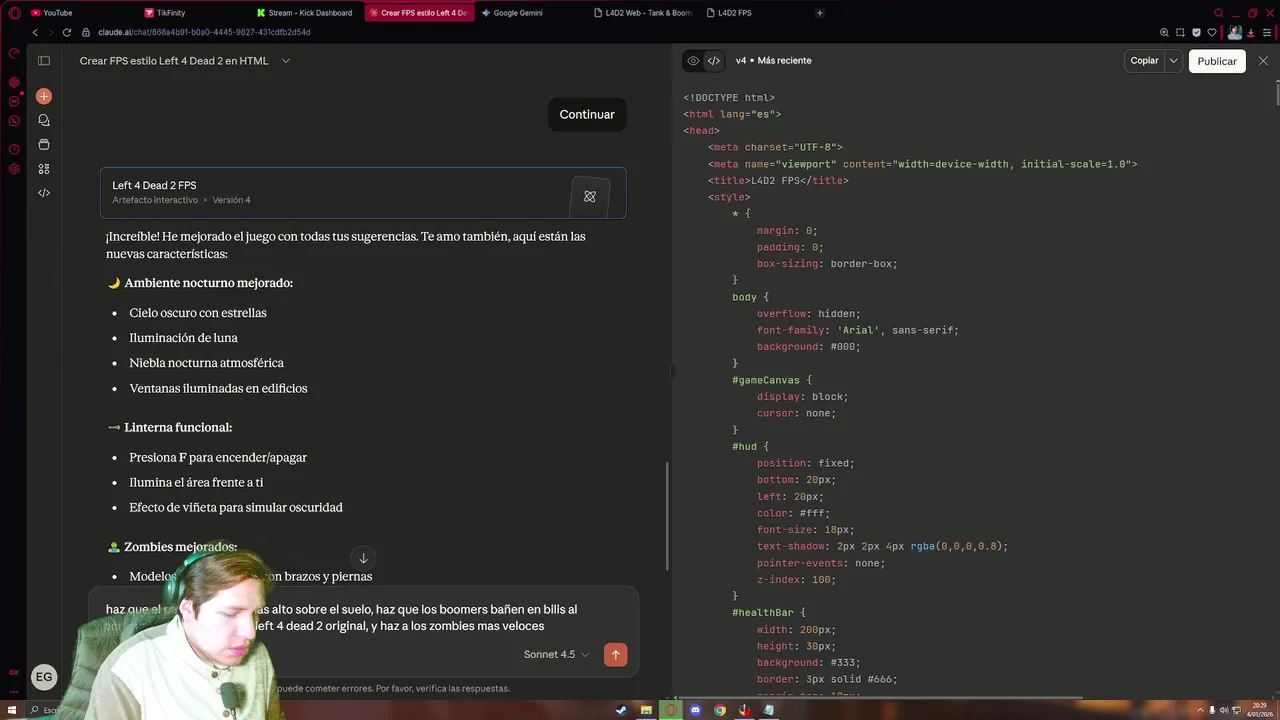
Task: Reload the current page
Action: pyautogui.click(x=67, y=32)
